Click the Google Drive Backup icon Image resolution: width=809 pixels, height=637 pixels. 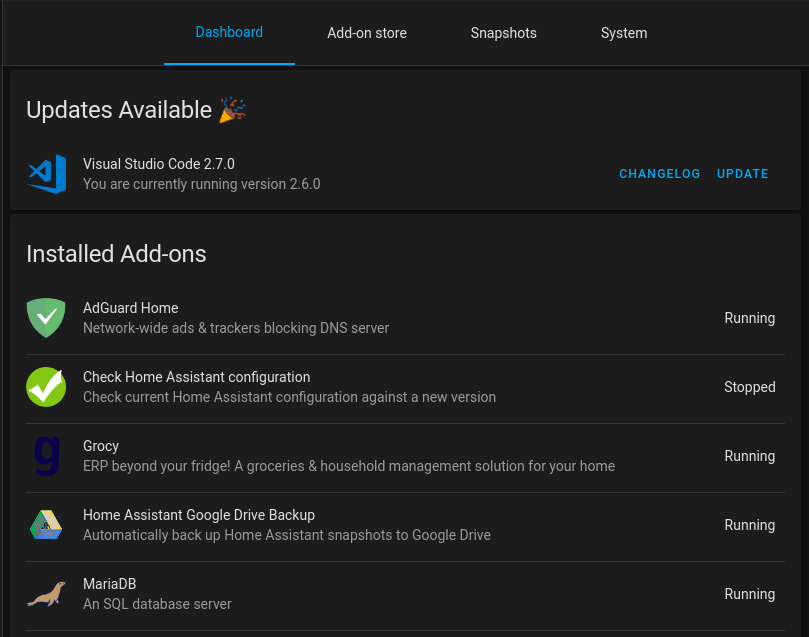tap(46, 525)
